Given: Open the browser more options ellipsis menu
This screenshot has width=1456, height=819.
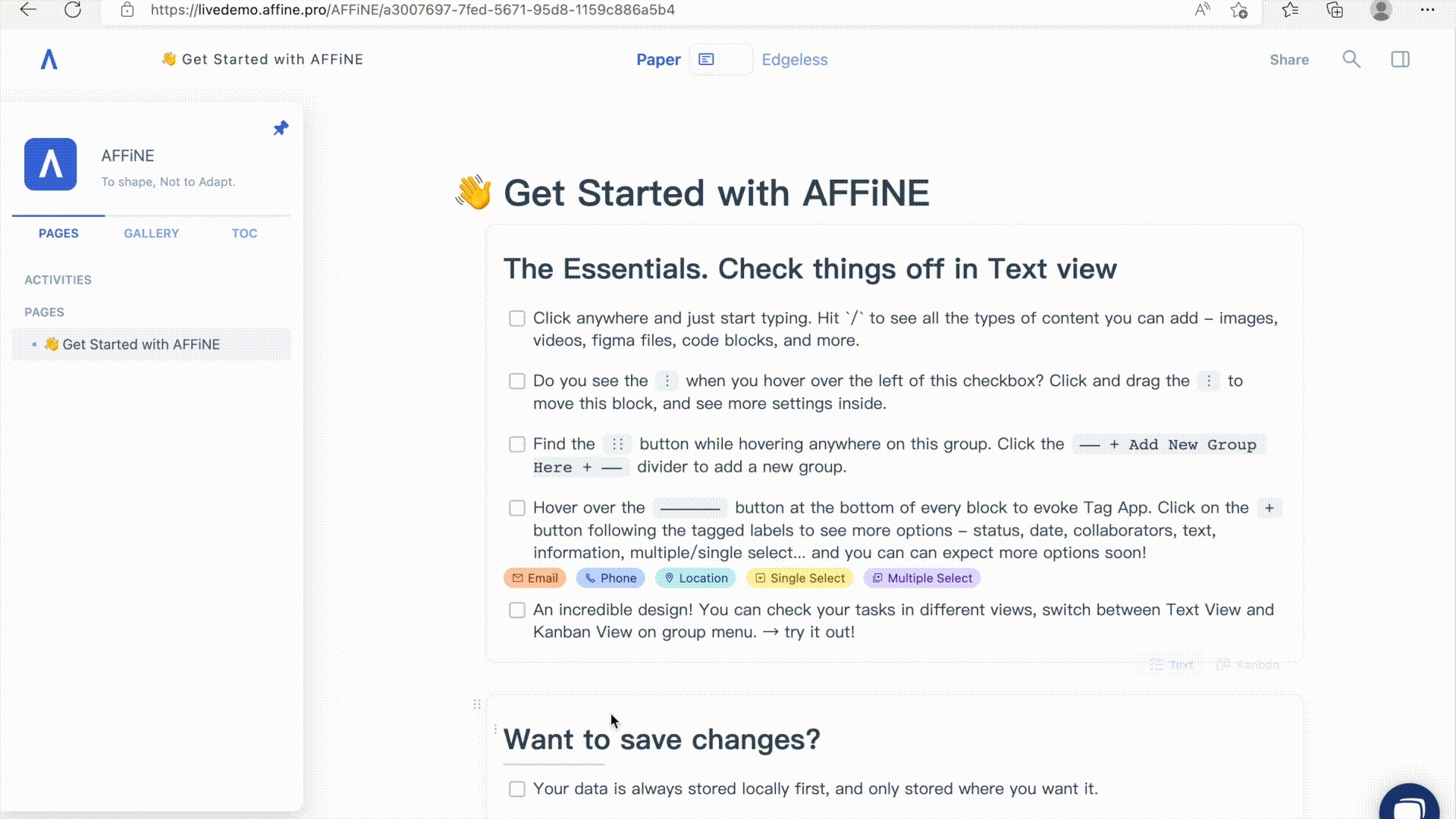Looking at the screenshot, I should (x=1427, y=10).
